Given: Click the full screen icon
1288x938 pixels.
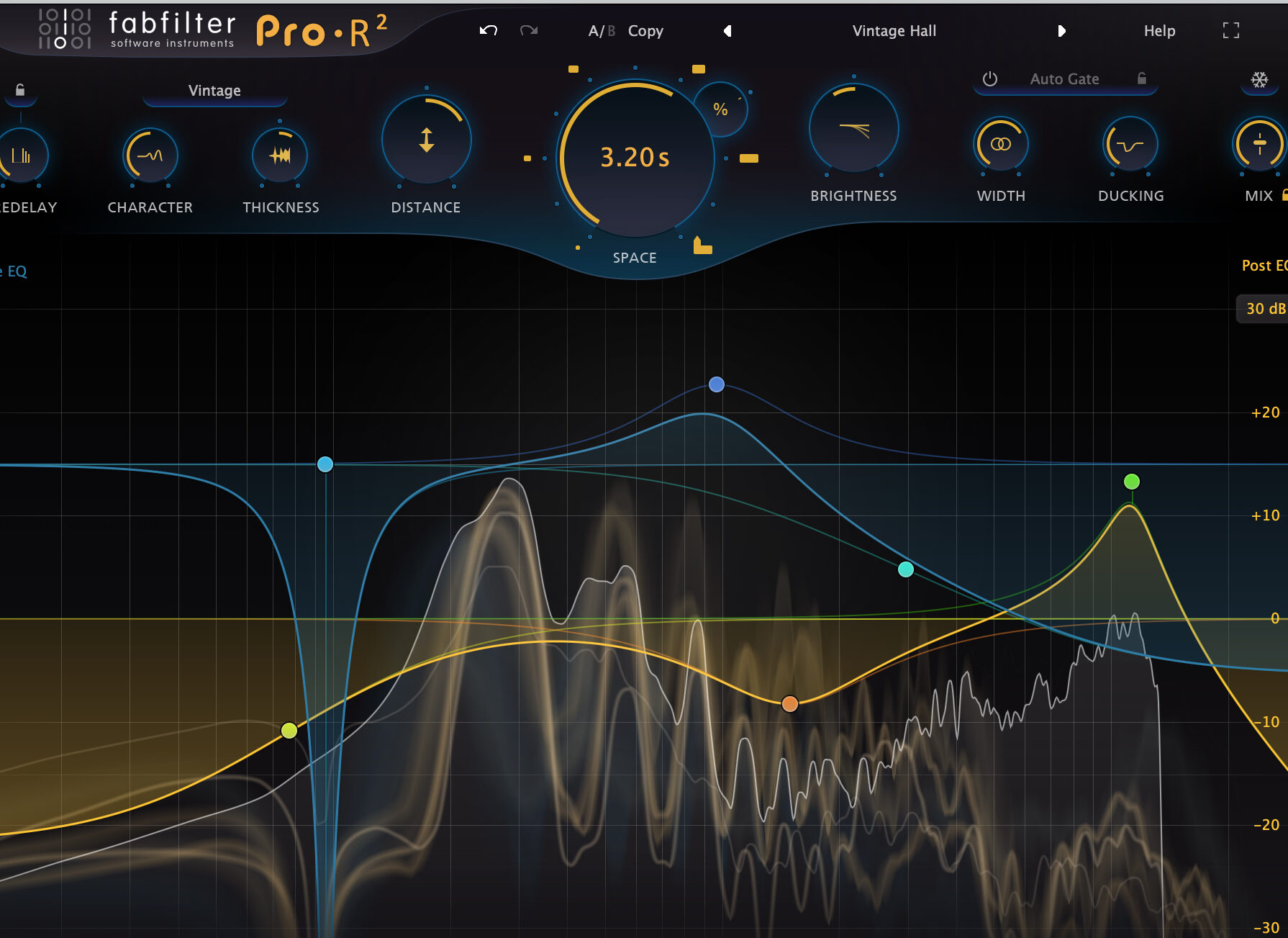Looking at the screenshot, I should click(1231, 31).
